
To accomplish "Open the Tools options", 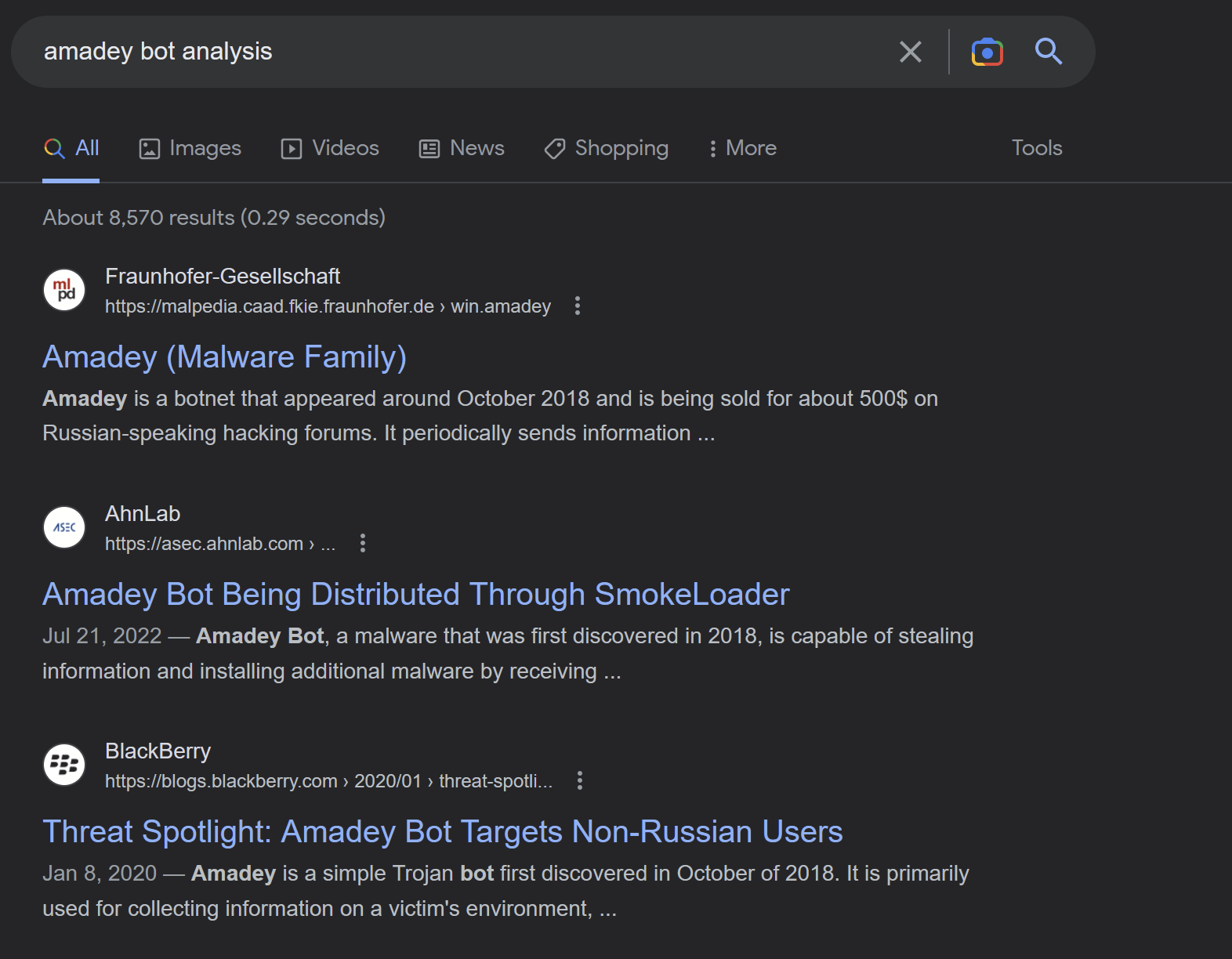I will click(x=1037, y=148).
